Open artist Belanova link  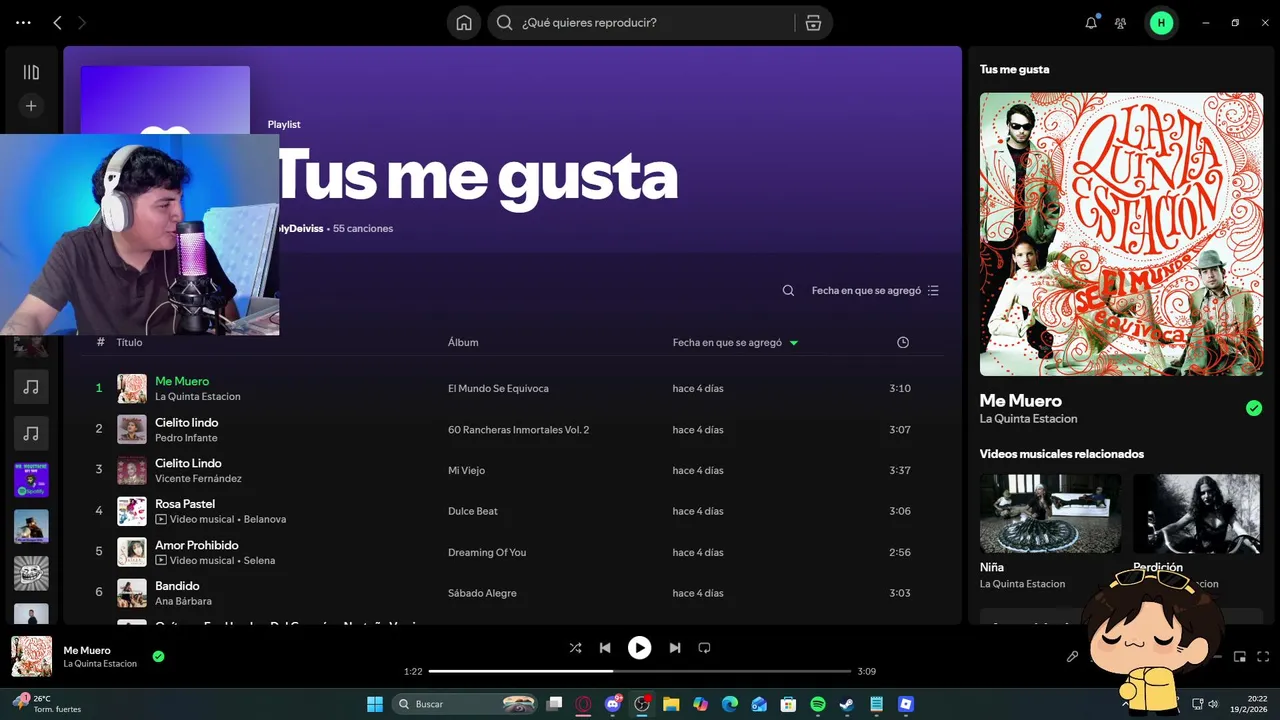[x=265, y=519]
